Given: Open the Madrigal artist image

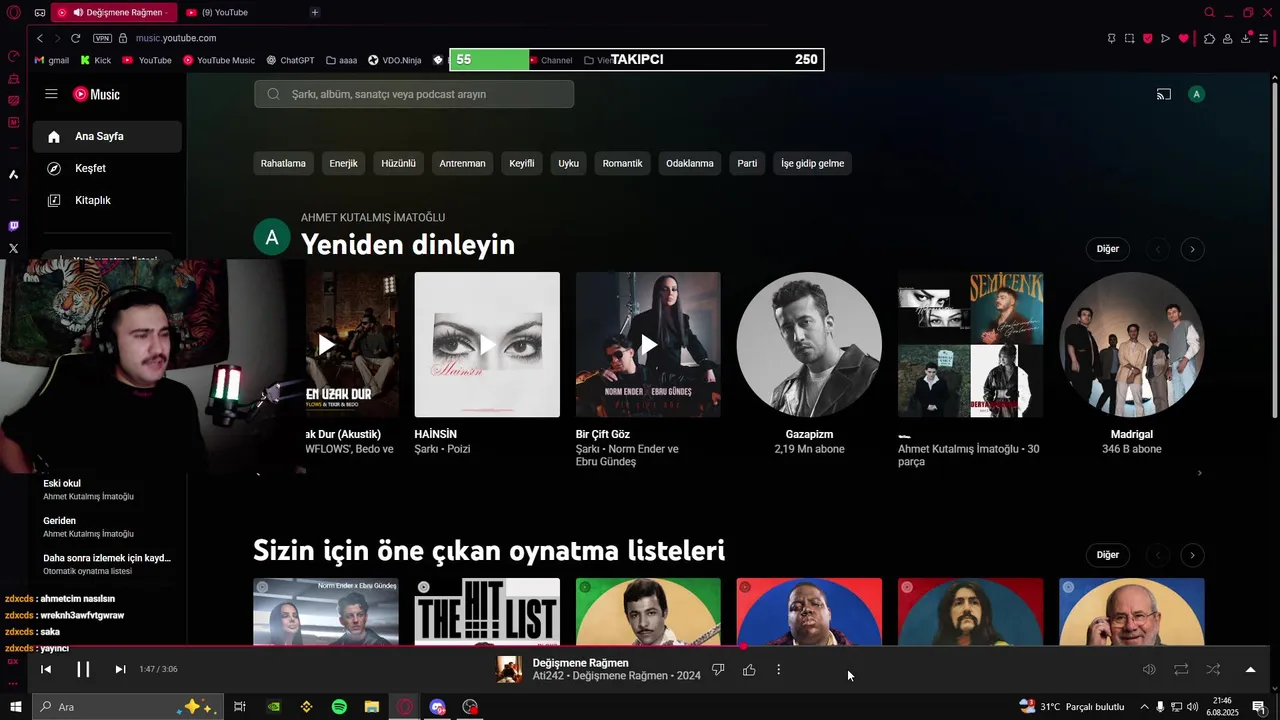Looking at the screenshot, I should click(x=1132, y=345).
